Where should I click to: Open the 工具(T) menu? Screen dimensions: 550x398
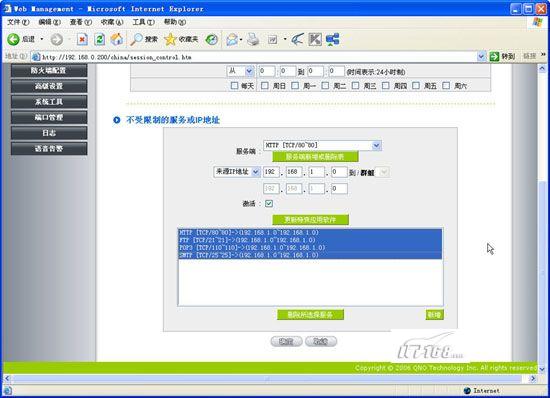click(143, 22)
